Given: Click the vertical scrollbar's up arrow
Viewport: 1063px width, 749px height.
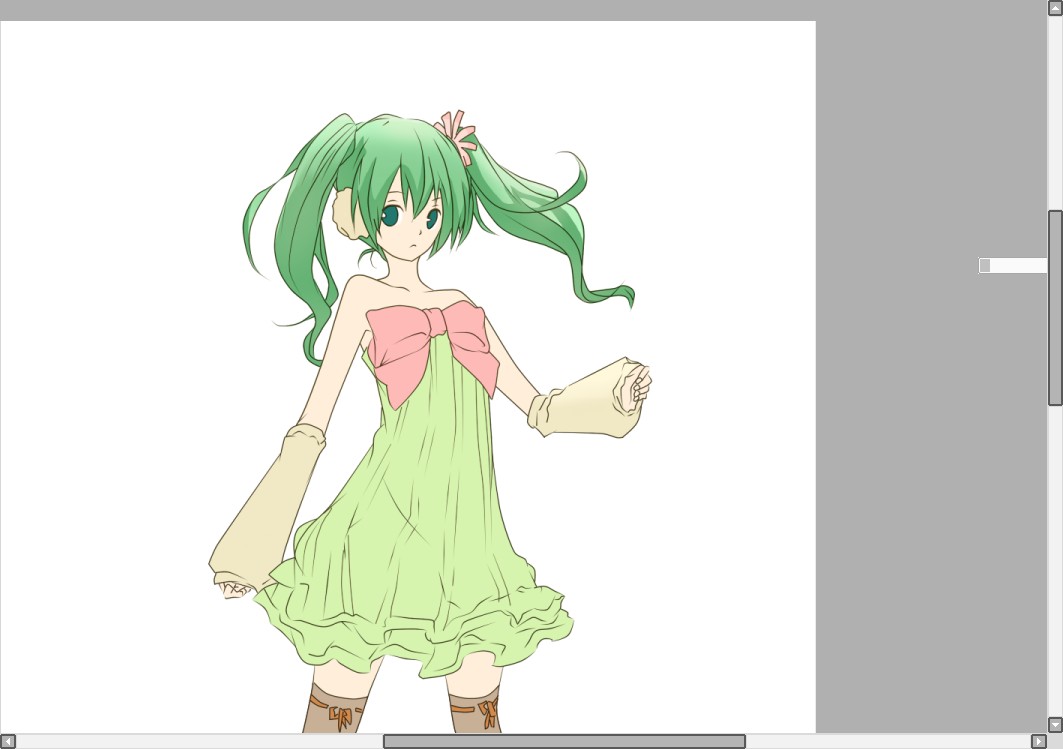Looking at the screenshot, I should [x=1055, y=7].
